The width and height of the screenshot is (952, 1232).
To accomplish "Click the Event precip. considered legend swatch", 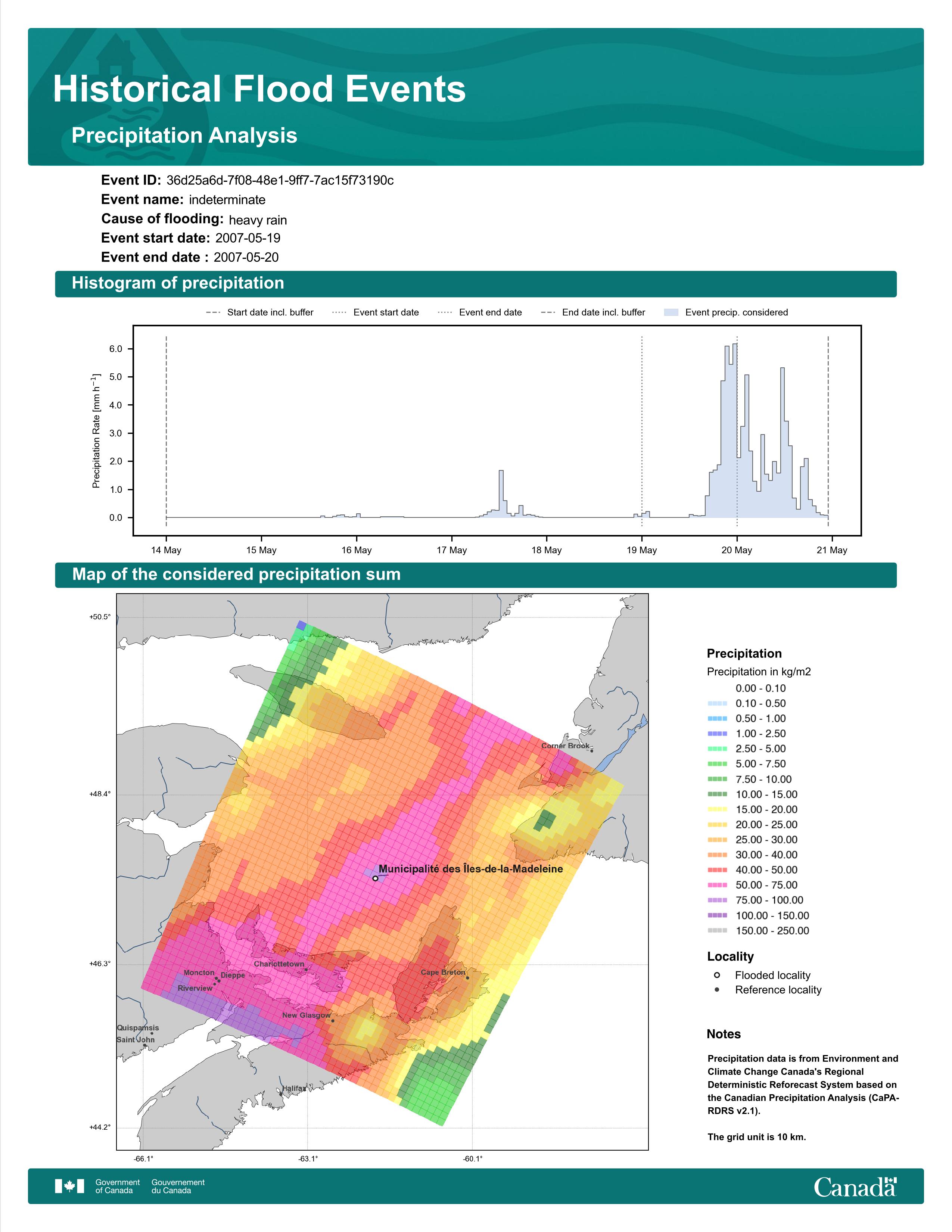I will [671, 312].
